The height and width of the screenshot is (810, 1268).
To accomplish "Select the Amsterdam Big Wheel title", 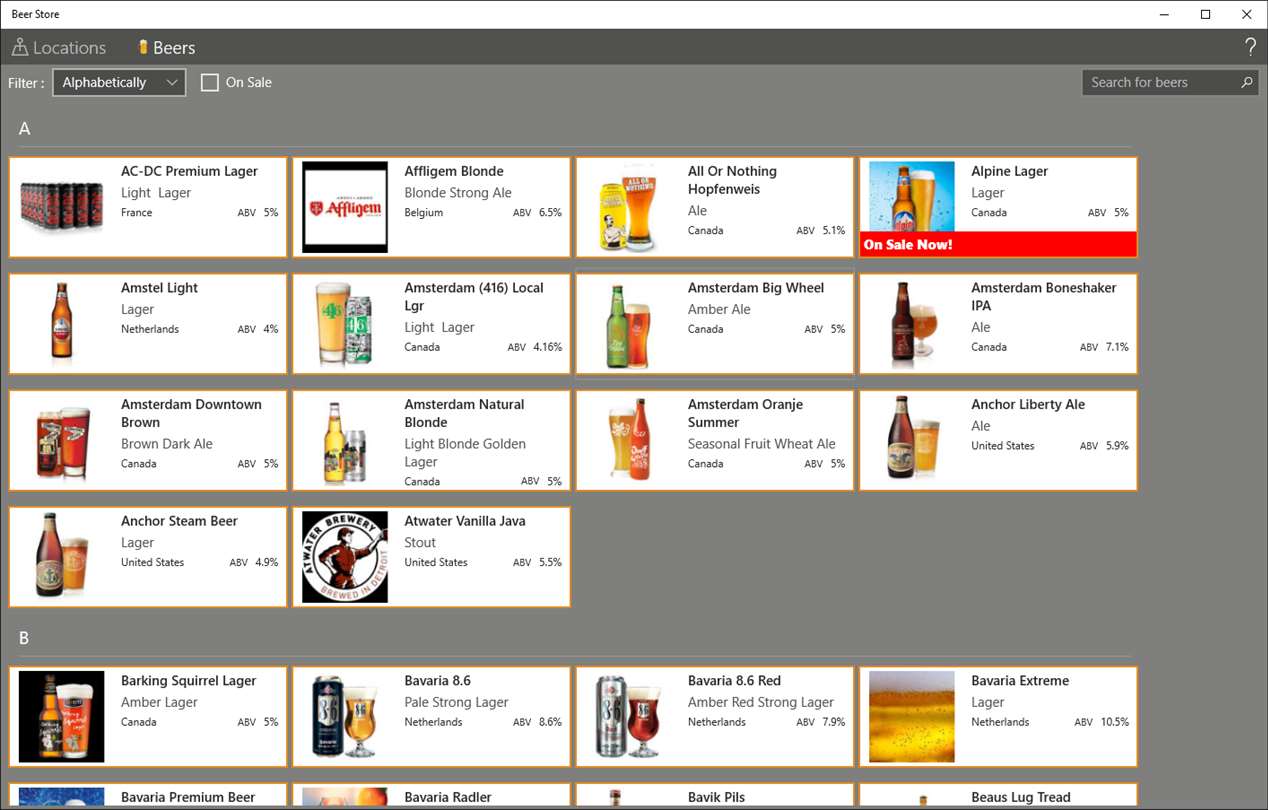I will pyautogui.click(x=755, y=288).
